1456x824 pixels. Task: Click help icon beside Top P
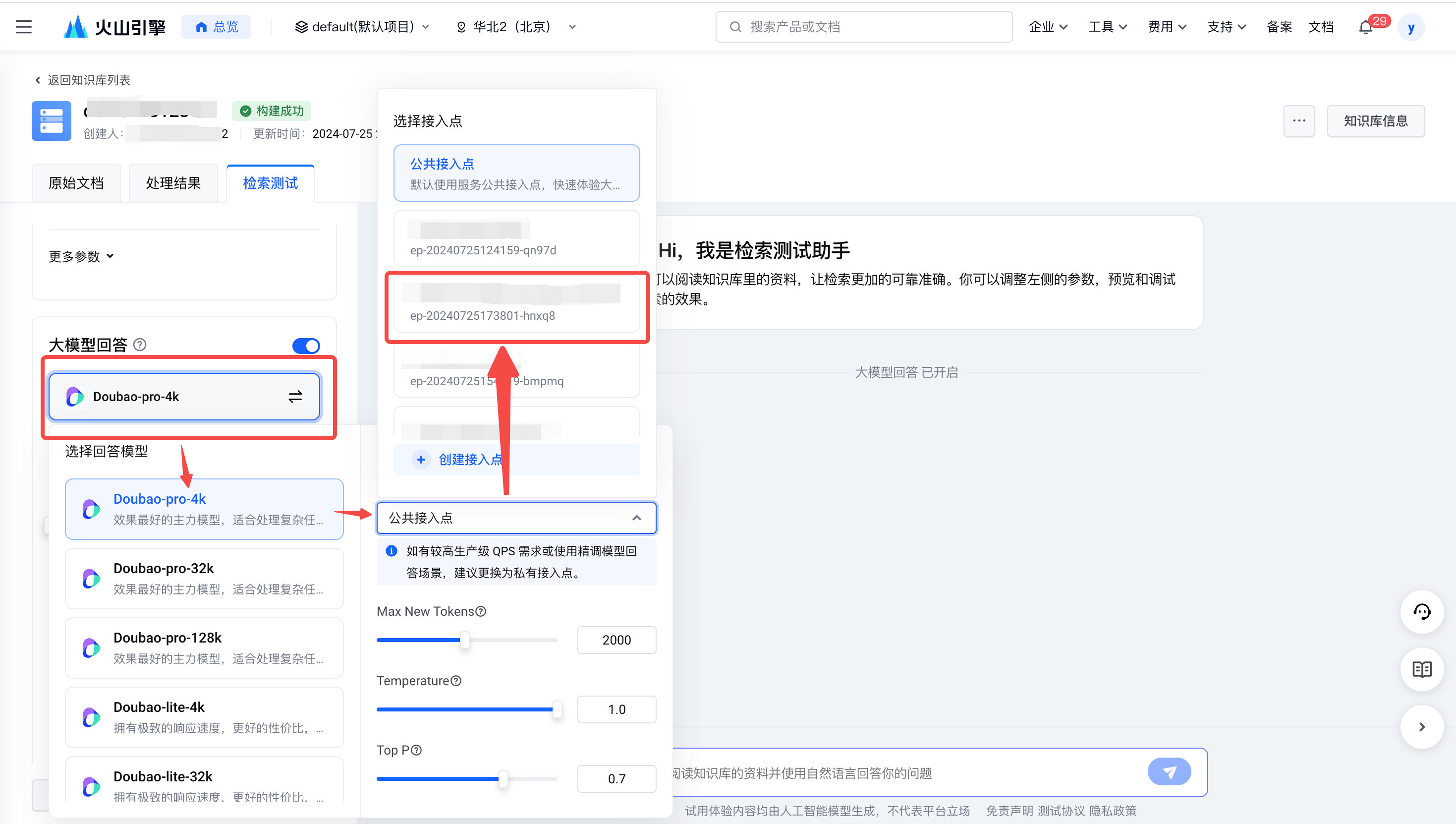click(416, 751)
